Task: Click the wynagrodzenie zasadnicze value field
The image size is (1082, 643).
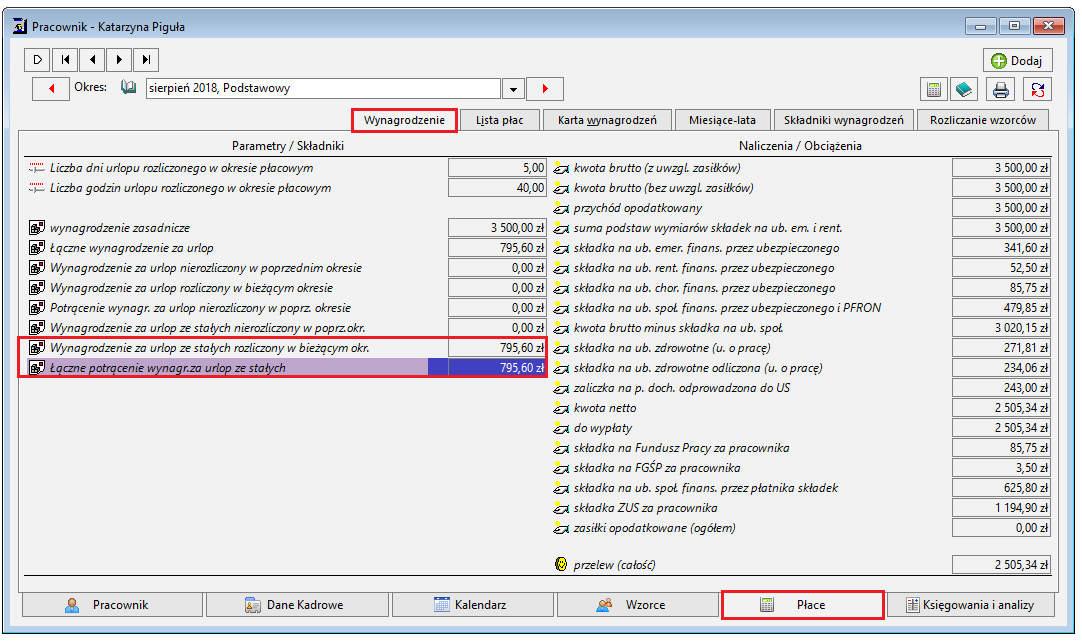Action: (497, 228)
